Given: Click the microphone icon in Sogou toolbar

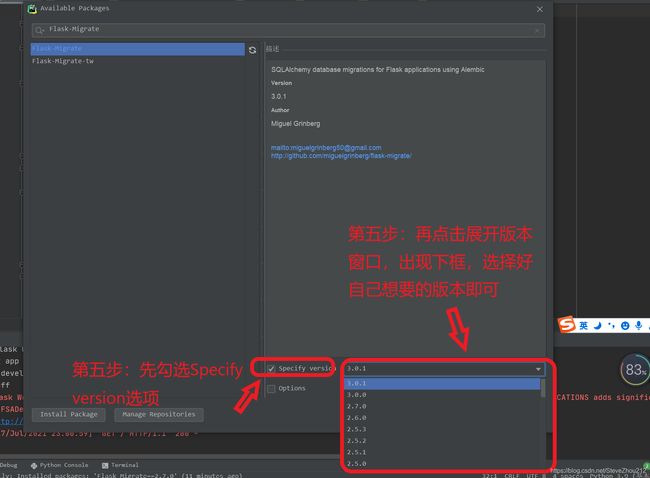Looking at the screenshot, I should click(638, 326).
